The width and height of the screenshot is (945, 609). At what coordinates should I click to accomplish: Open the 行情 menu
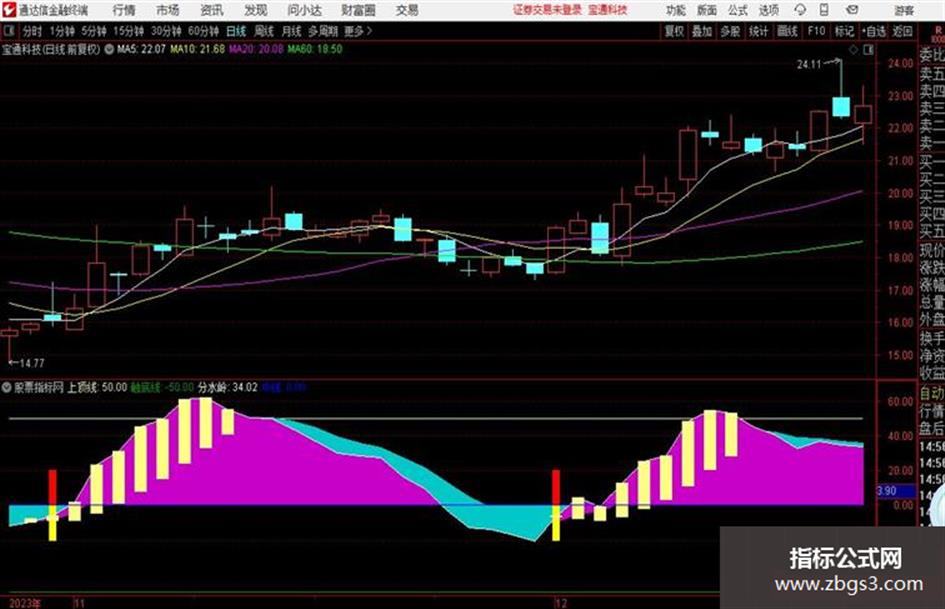[x=124, y=10]
